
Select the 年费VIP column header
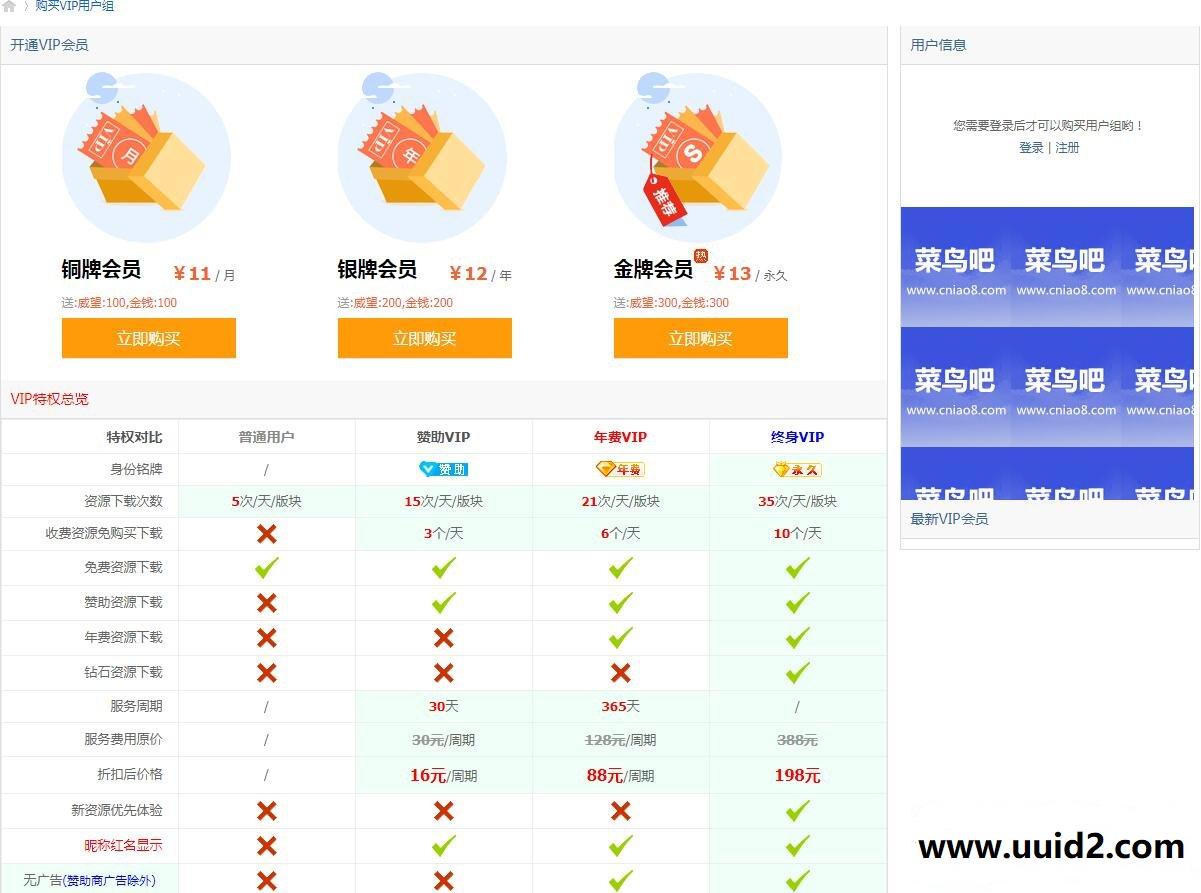coord(620,437)
